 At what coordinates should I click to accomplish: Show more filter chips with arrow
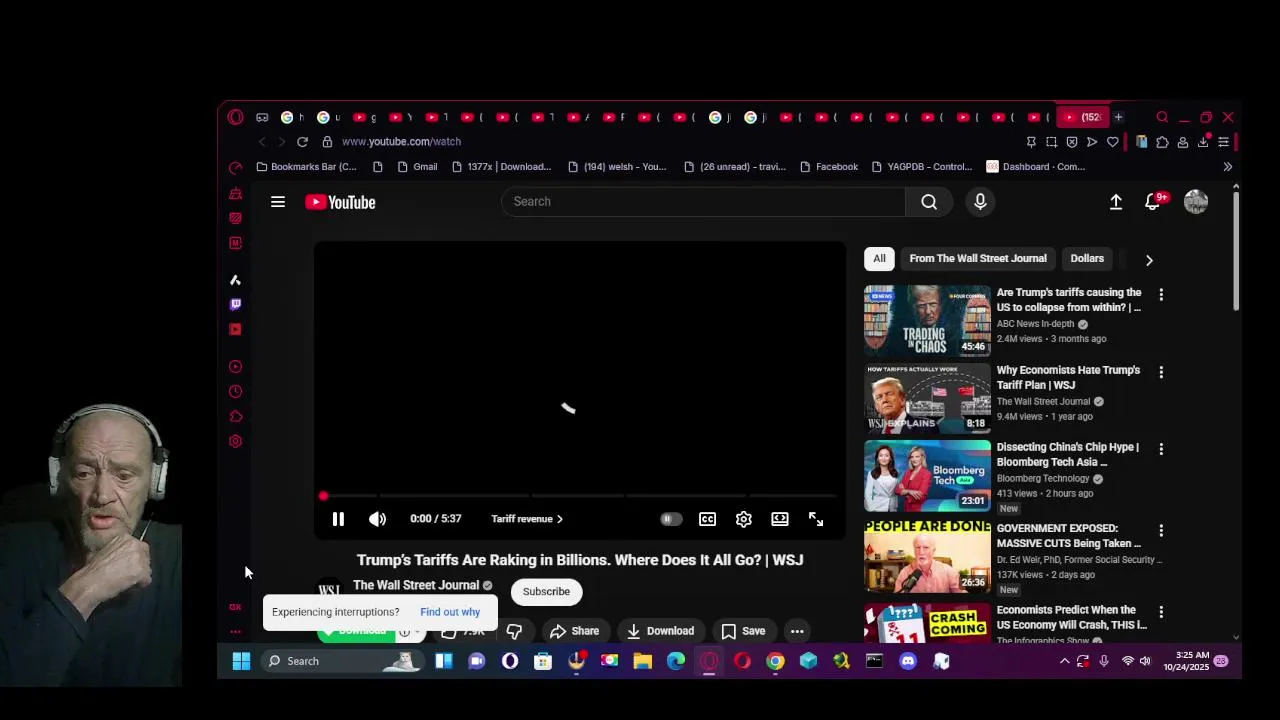(1149, 260)
